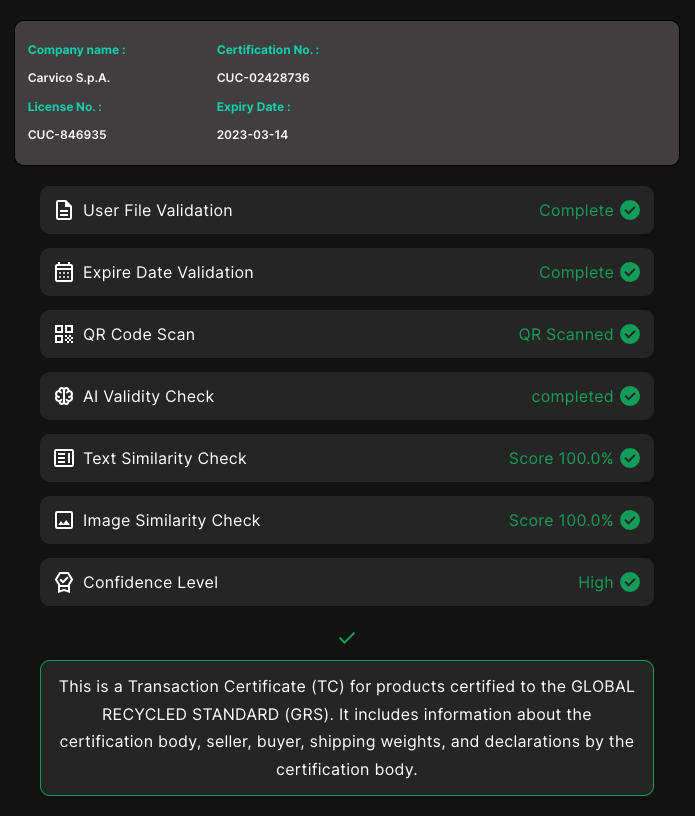Click the QR Scanned green check circle
695x816 pixels.
[630, 334]
